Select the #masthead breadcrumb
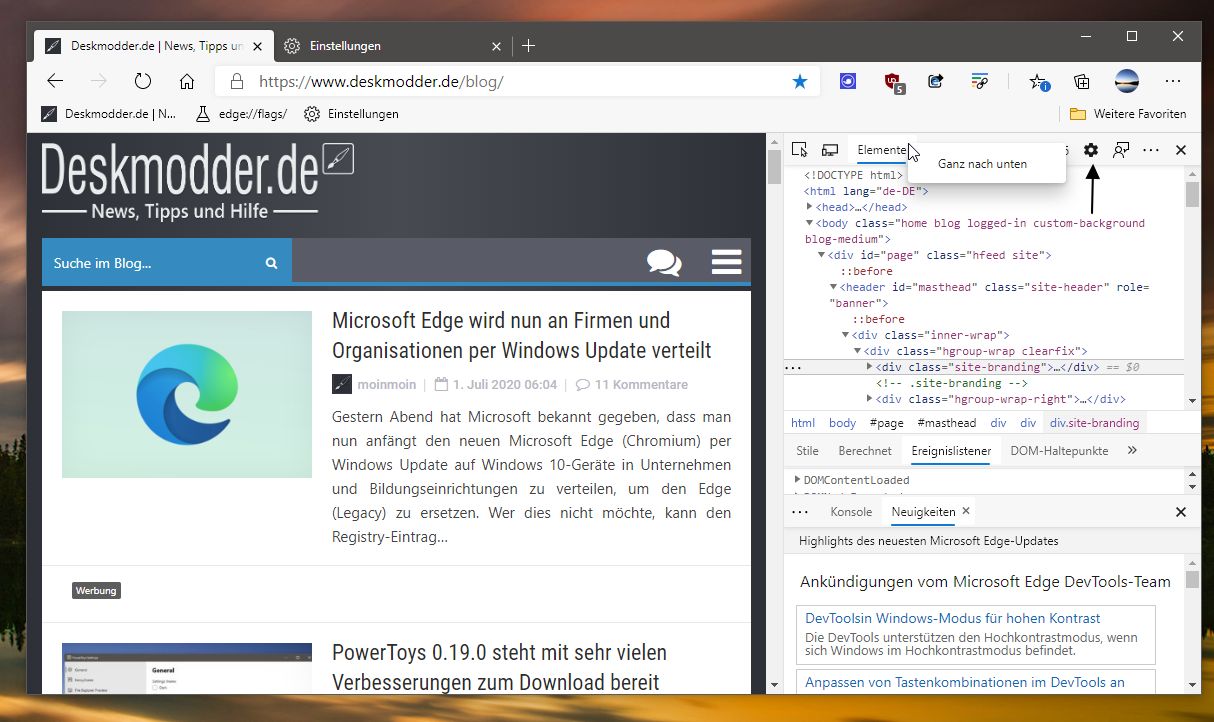This screenshot has height=722, width=1214. click(946, 423)
